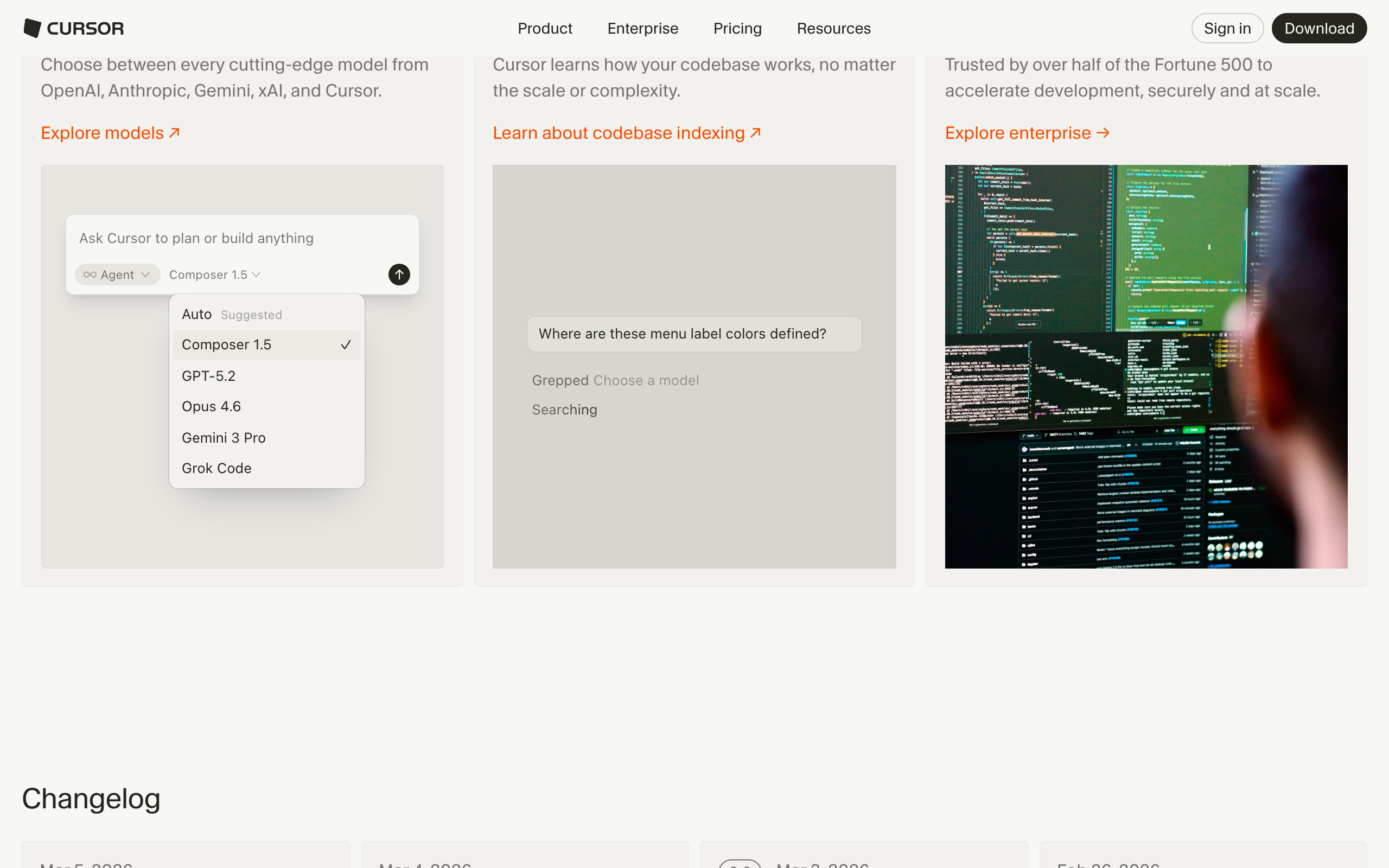This screenshot has height=868, width=1389.
Task: Select Opus 4.6 in the model dropdown
Action: click(x=211, y=406)
